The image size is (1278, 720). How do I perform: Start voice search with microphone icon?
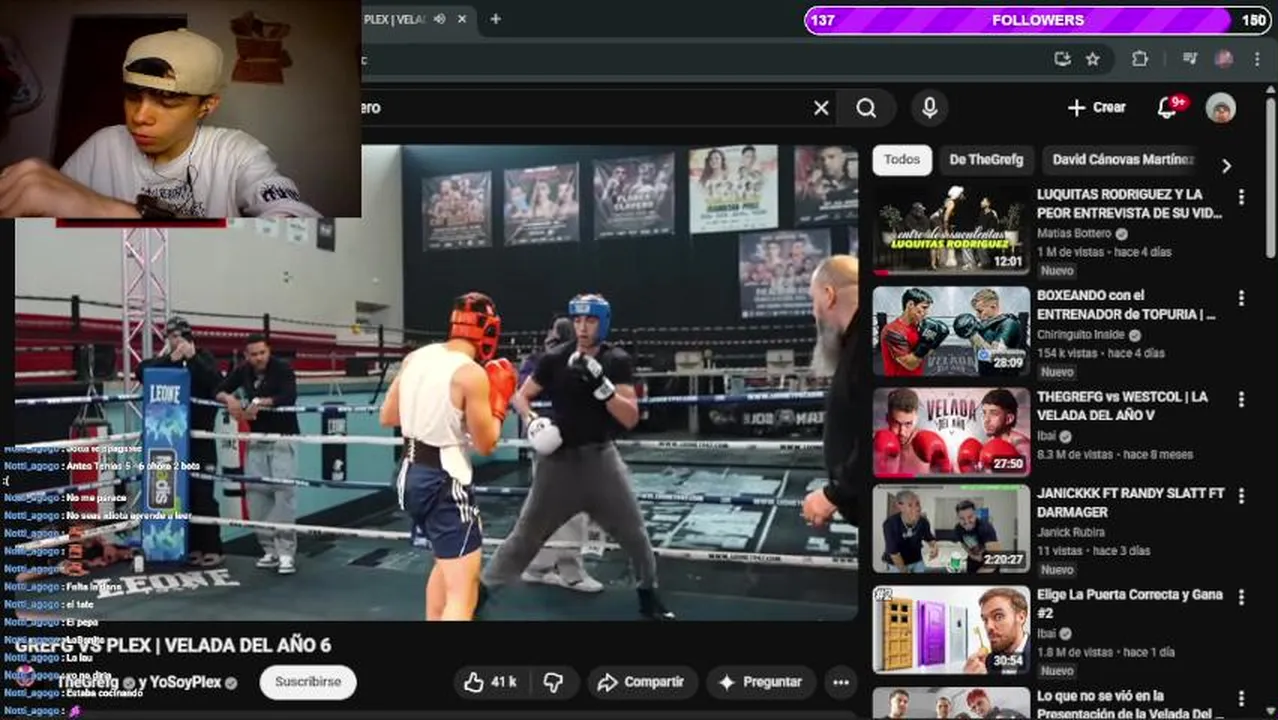pos(929,108)
